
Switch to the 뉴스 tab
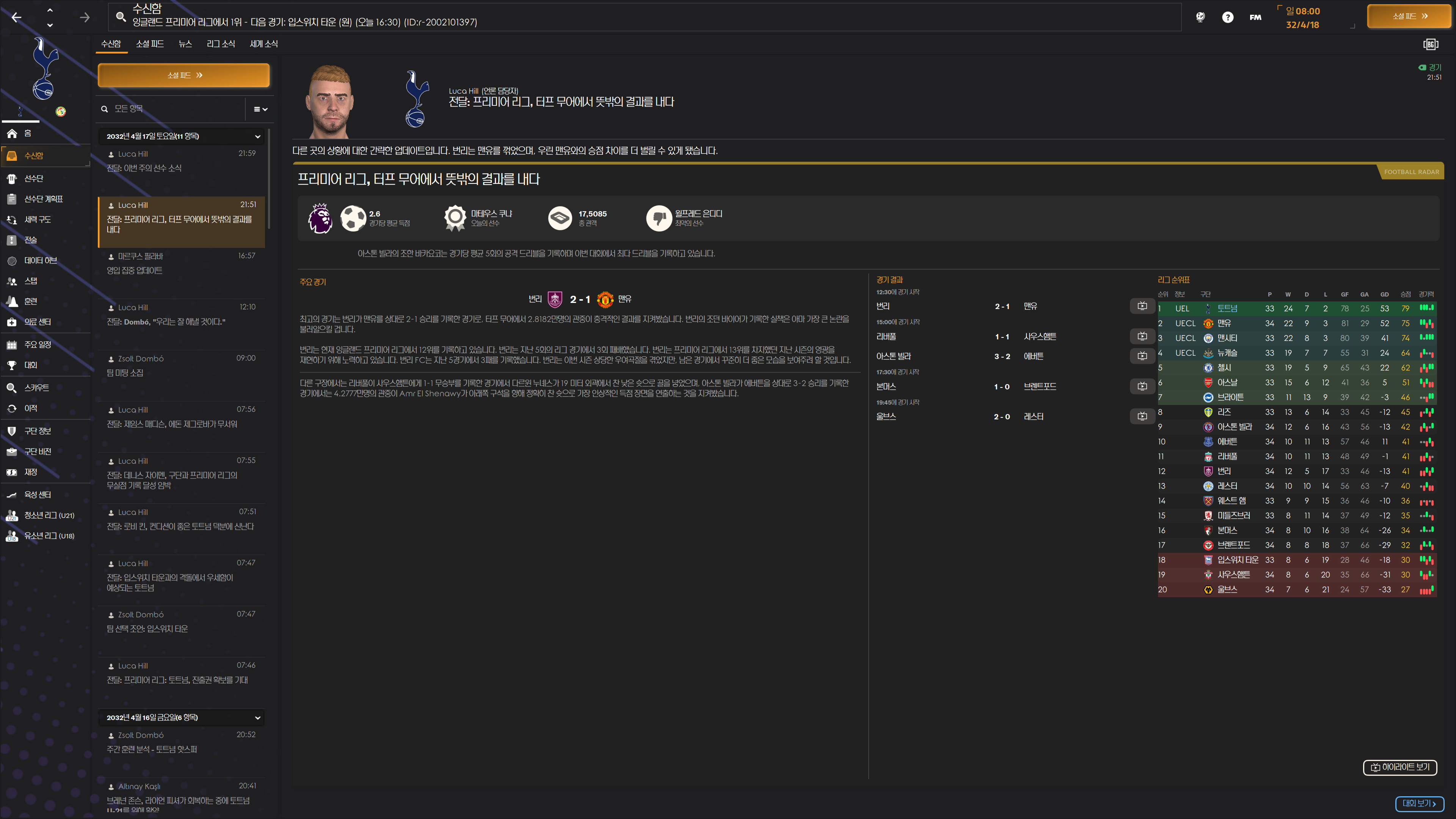click(x=185, y=44)
